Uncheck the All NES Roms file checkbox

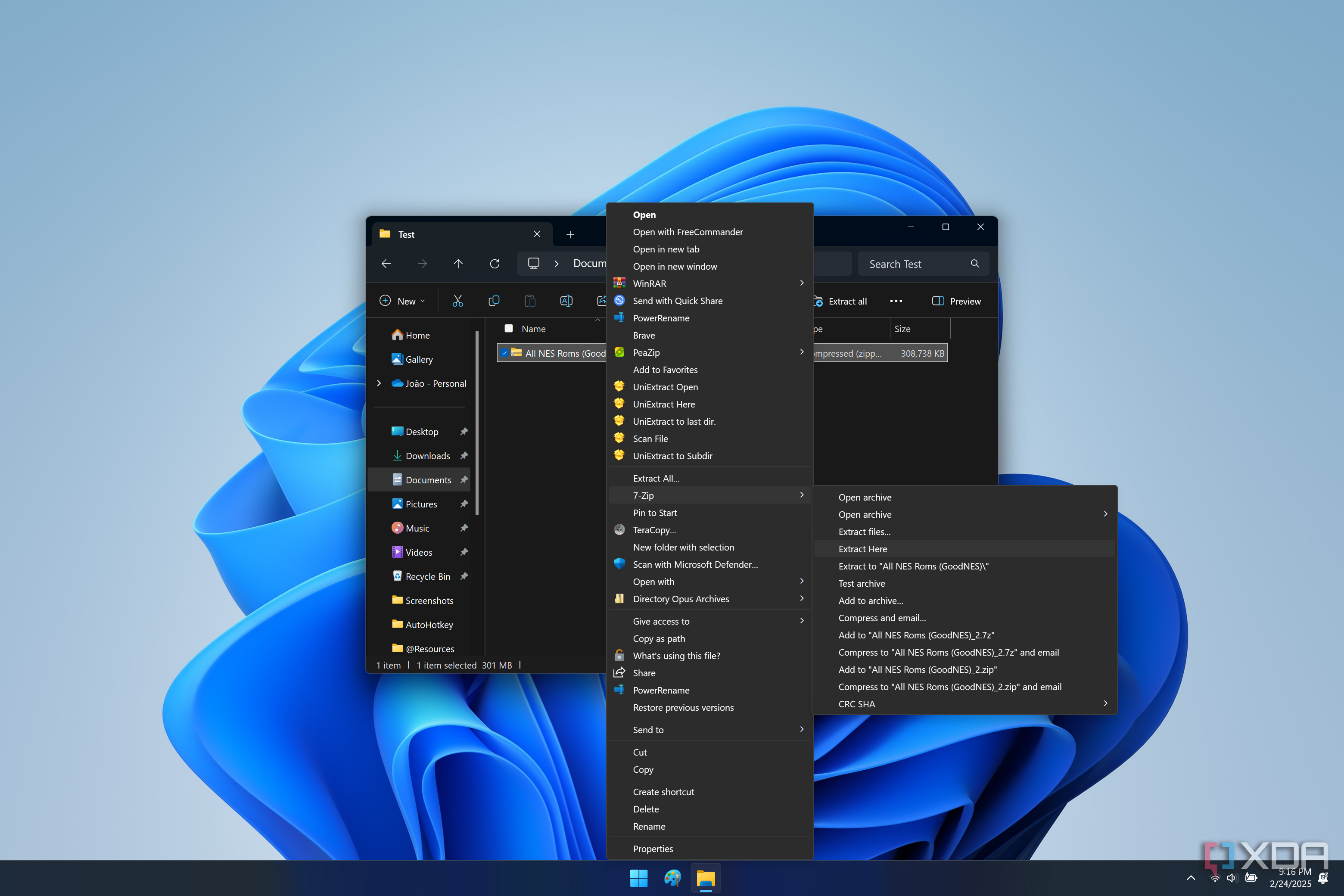[504, 353]
